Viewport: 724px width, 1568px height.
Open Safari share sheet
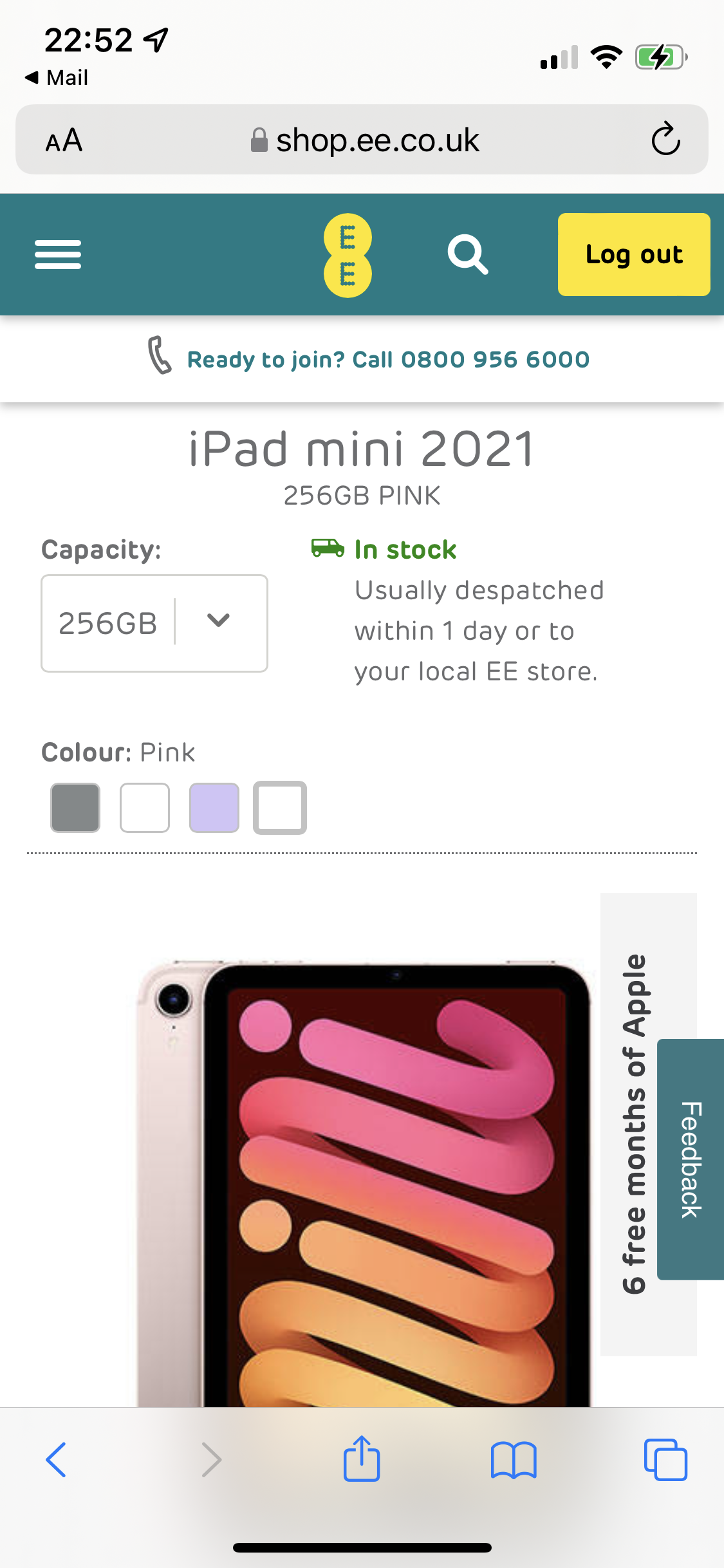pyautogui.click(x=362, y=1459)
